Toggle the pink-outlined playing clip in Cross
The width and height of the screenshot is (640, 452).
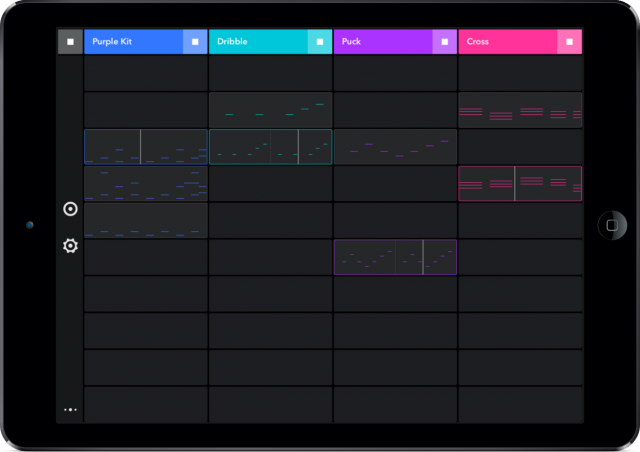[x=520, y=184]
